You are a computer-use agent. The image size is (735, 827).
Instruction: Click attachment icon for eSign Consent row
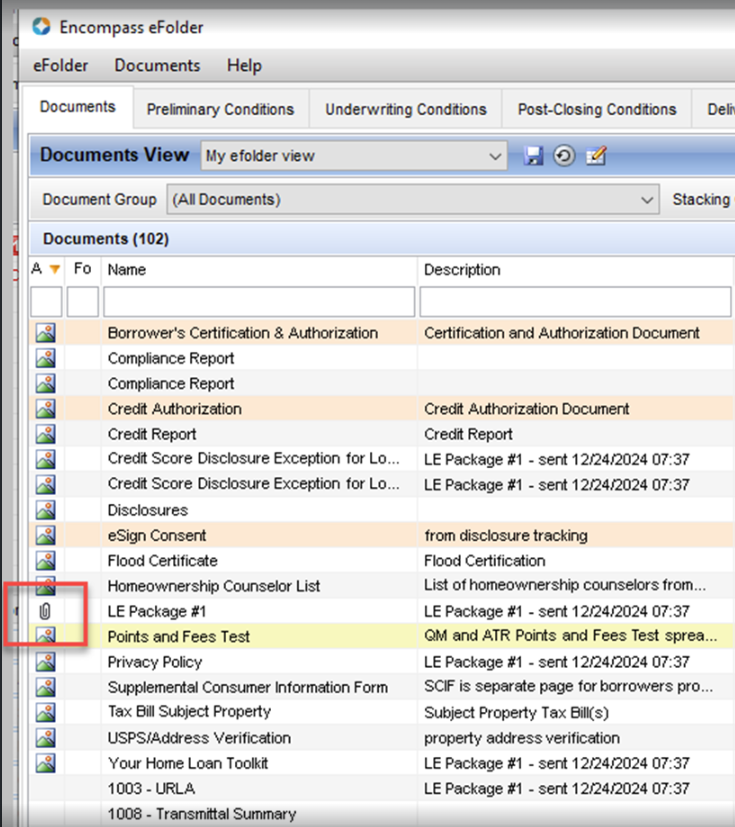[x=46, y=535]
